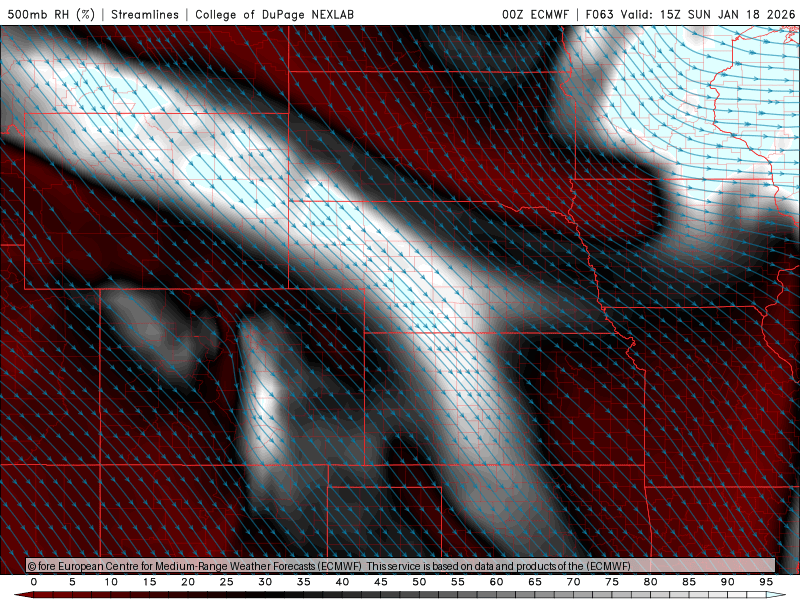Viewport: 800px width, 600px height.
Task: Click the '0' value on the color scale
Action: (x=34, y=582)
